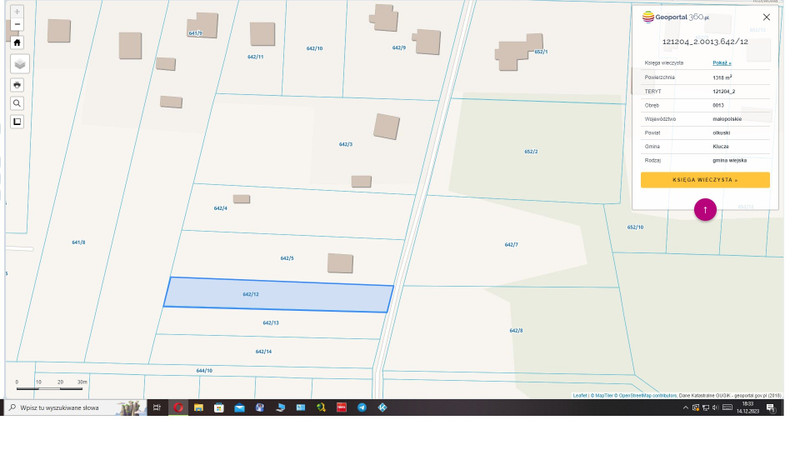Open the map search magnifier tool
The height and width of the screenshot is (450, 800).
(17, 103)
